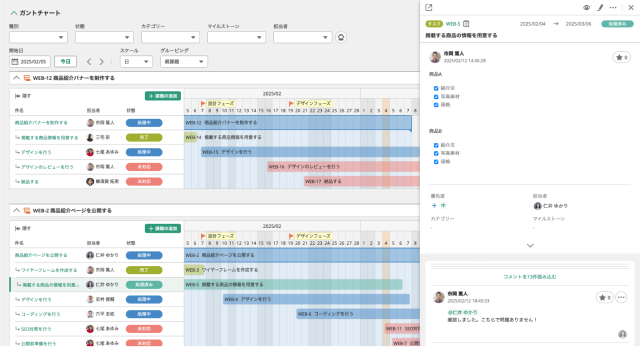
Task: Open the マイルストーン filter dropdown
Action: click(237, 38)
